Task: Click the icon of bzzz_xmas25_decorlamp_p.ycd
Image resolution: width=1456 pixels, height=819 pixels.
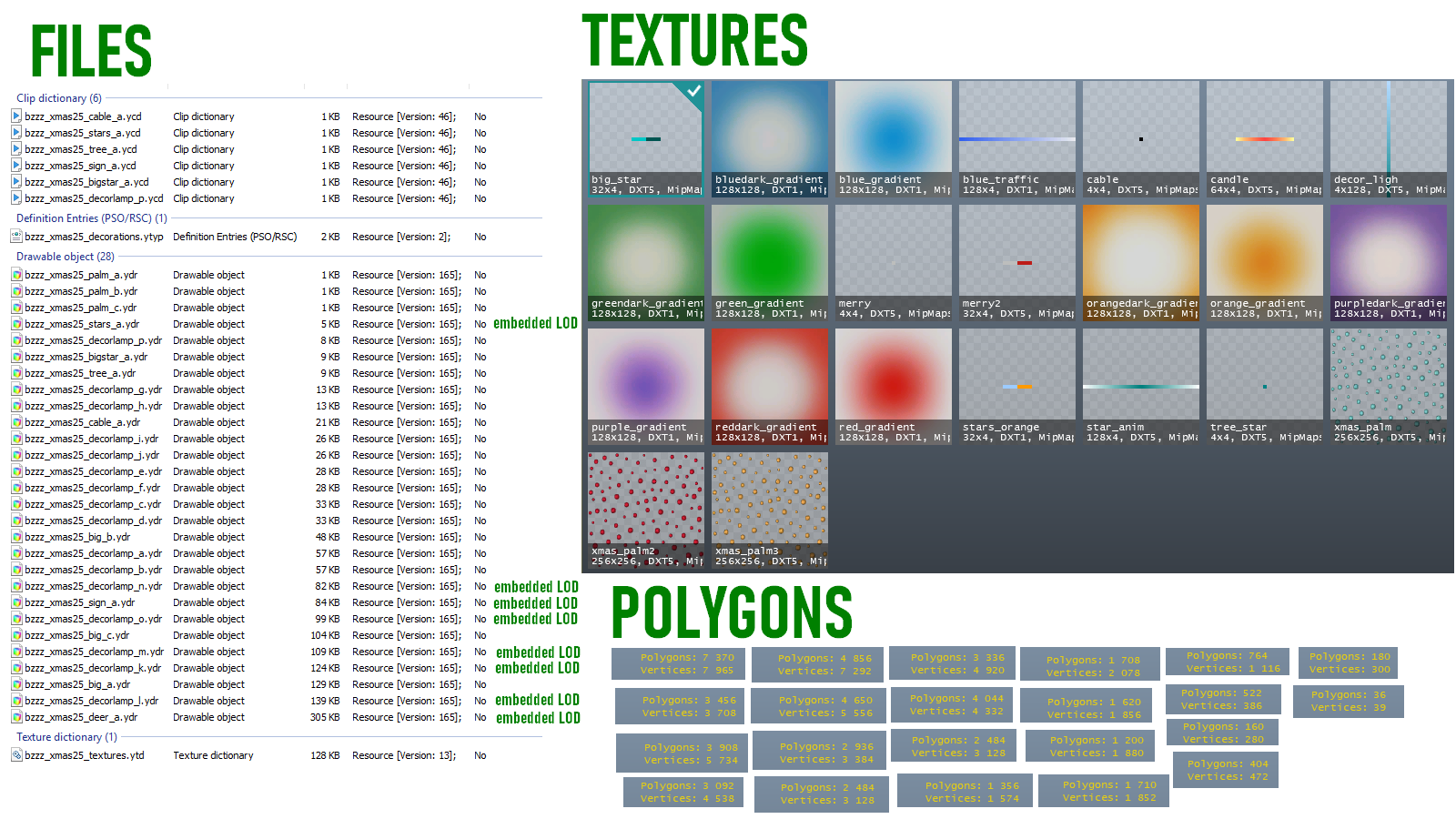Action: tap(16, 198)
